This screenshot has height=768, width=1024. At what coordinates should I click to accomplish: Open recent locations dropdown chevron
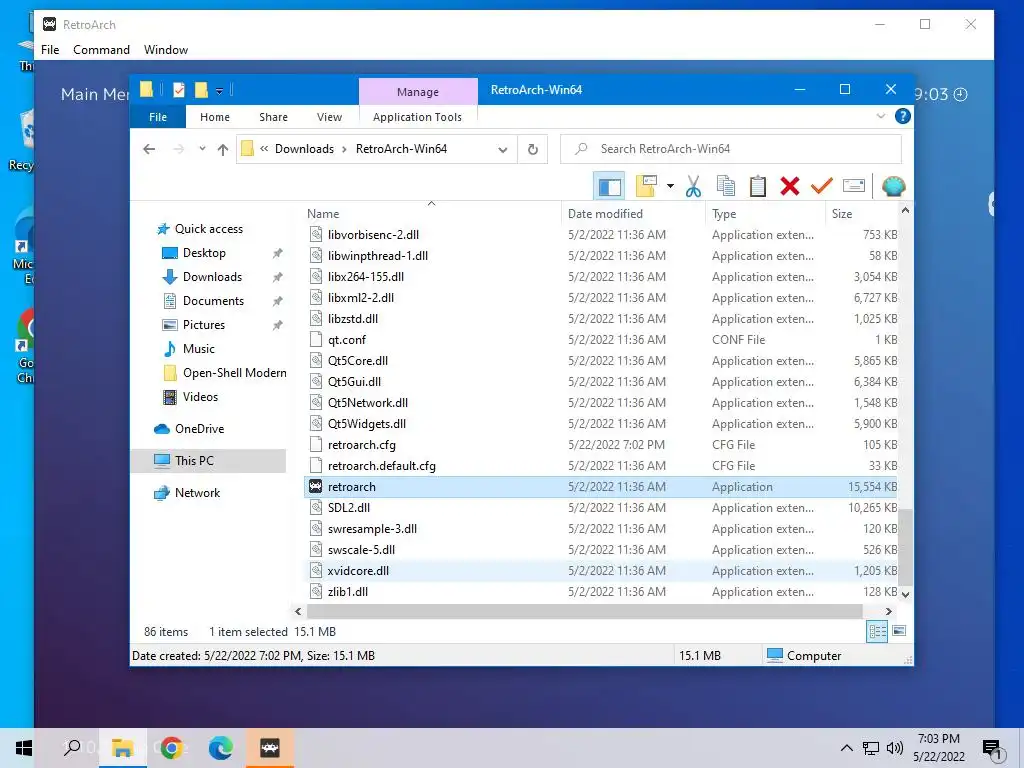[202, 149]
